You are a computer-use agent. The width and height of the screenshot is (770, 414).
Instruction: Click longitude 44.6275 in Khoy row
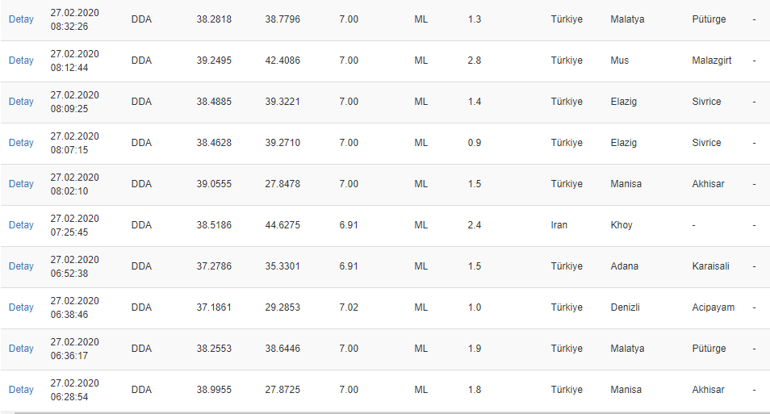tap(282, 225)
